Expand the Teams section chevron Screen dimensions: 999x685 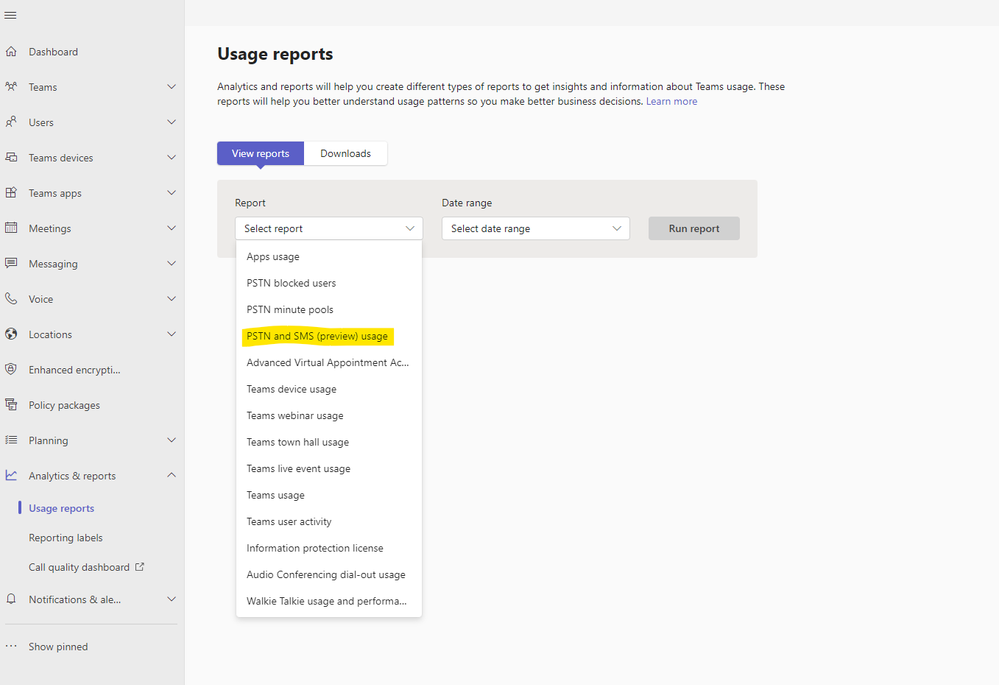click(x=171, y=87)
